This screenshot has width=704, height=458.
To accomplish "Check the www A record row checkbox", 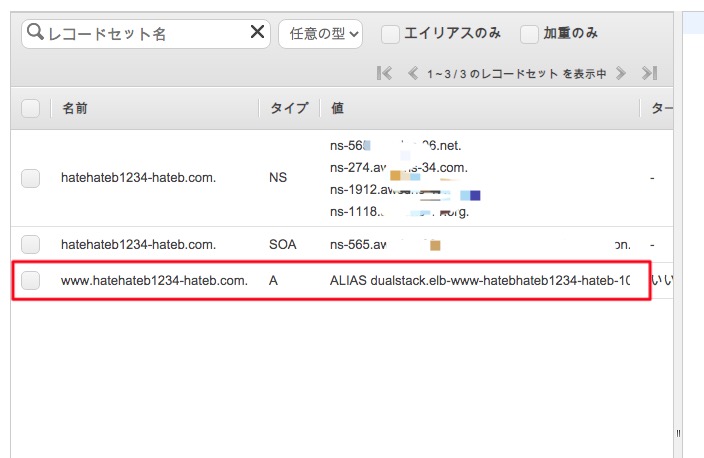I will click(31, 281).
